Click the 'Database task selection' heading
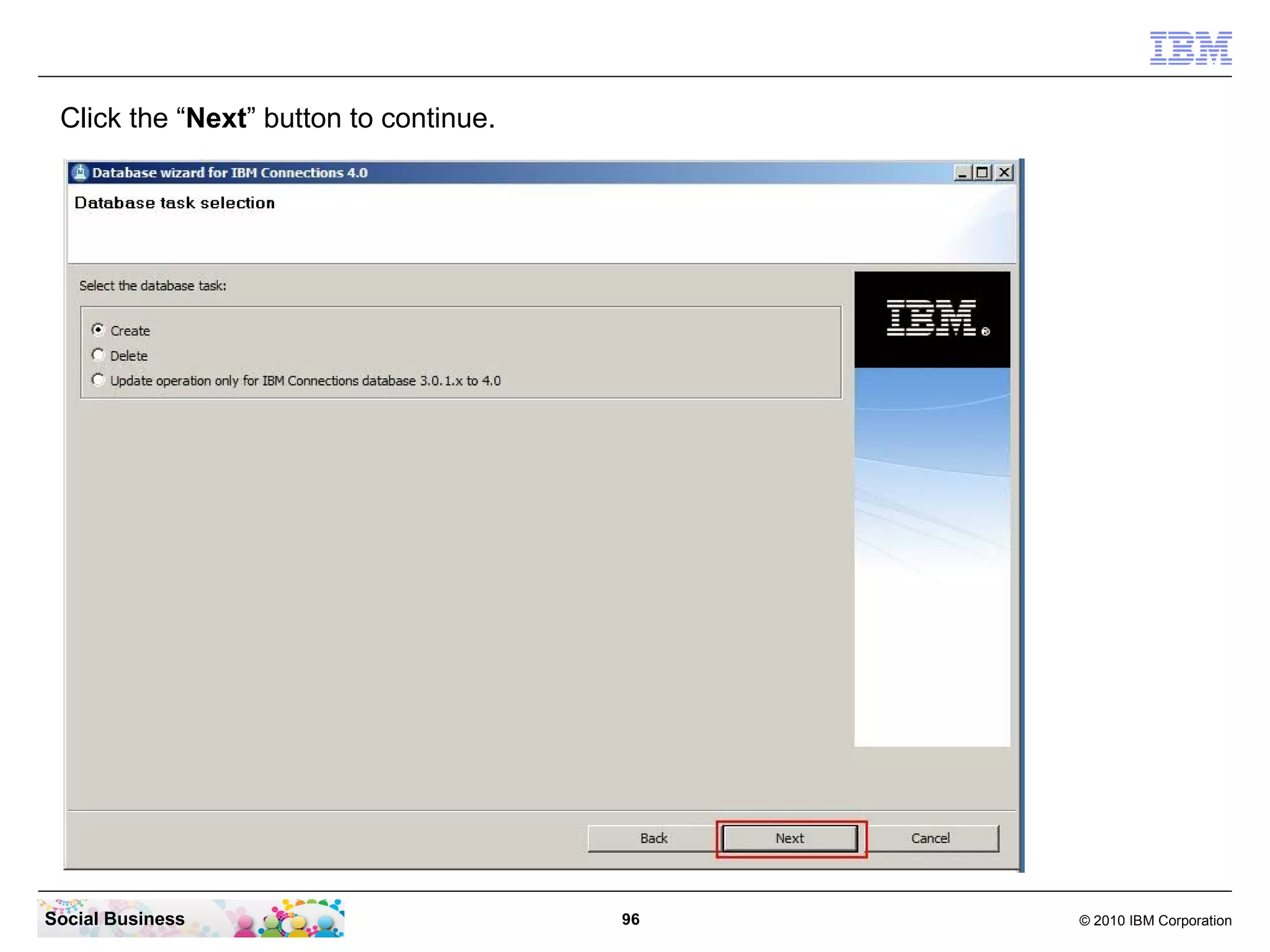 pos(174,203)
